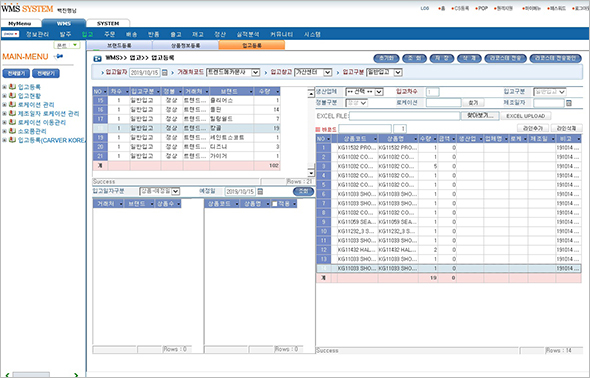Click scroll-down arrow of upper-left grid
Screen dimensions: 590x378
pos(311,173)
